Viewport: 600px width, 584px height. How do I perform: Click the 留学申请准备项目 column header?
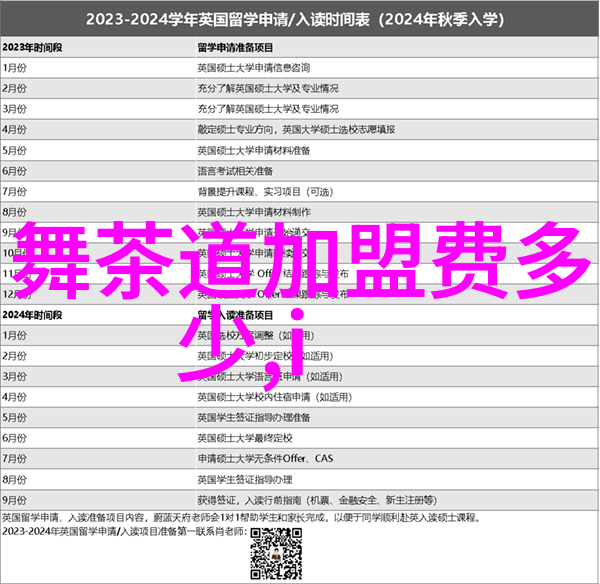click(x=238, y=47)
